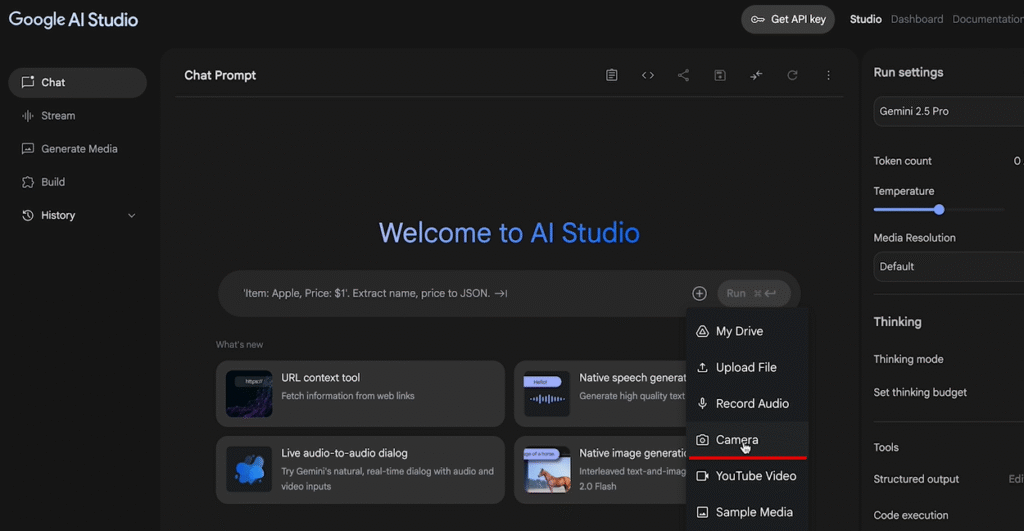Click the Sample Media picture icon
Image resolution: width=1024 pixels, height=531 pixels.
[x=702, y=513]
